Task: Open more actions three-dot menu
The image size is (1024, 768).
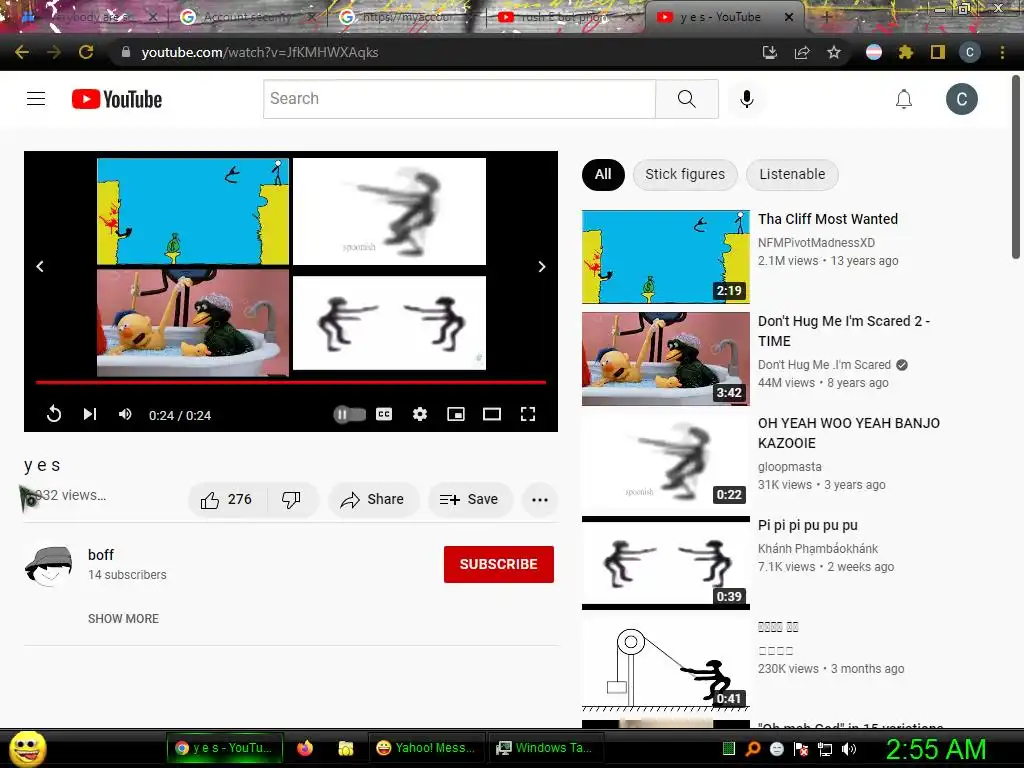Action: 540,500
